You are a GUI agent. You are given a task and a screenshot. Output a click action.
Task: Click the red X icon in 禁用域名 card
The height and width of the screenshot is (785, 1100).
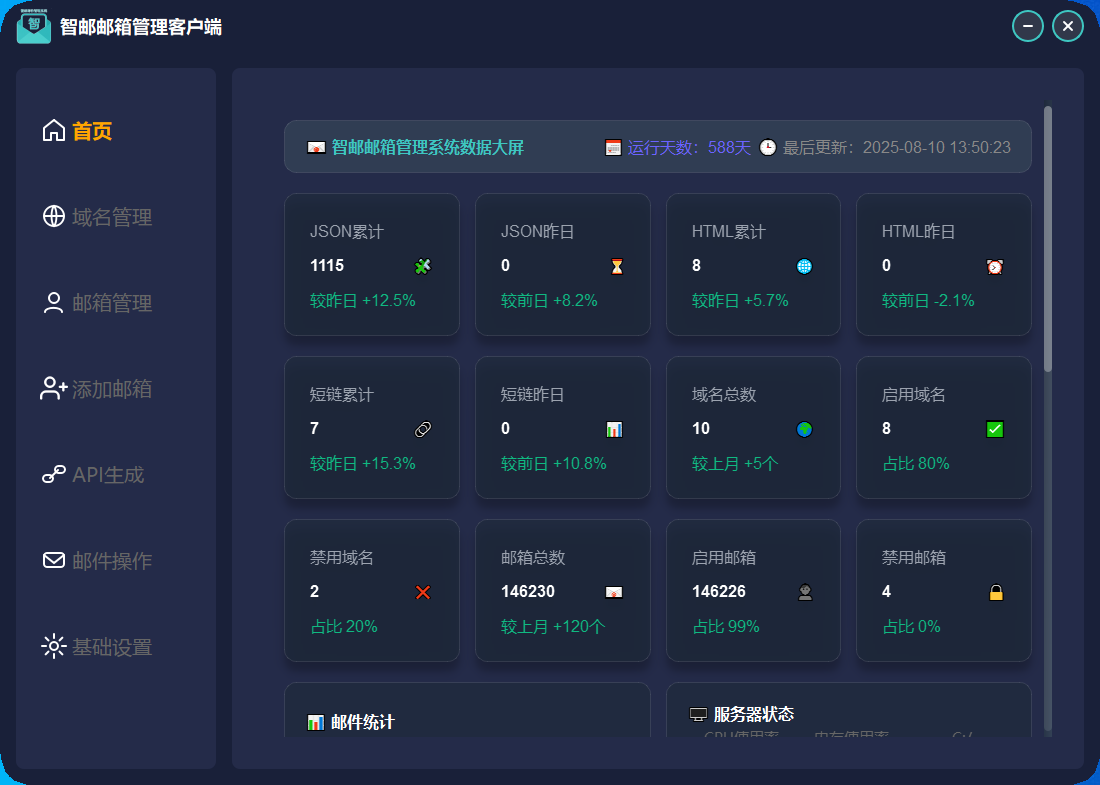(423, 592)
